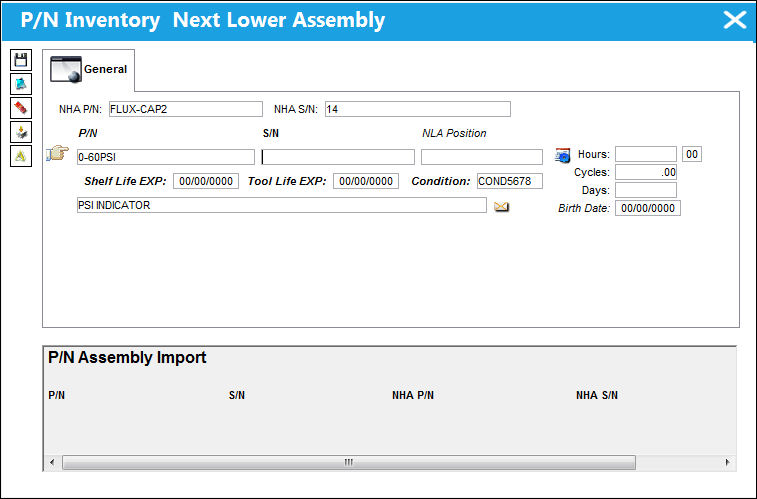This screenshot has width=757, height=499.
Task: Click the P/N field 0-60PSI
Action: tap(166, 157)
